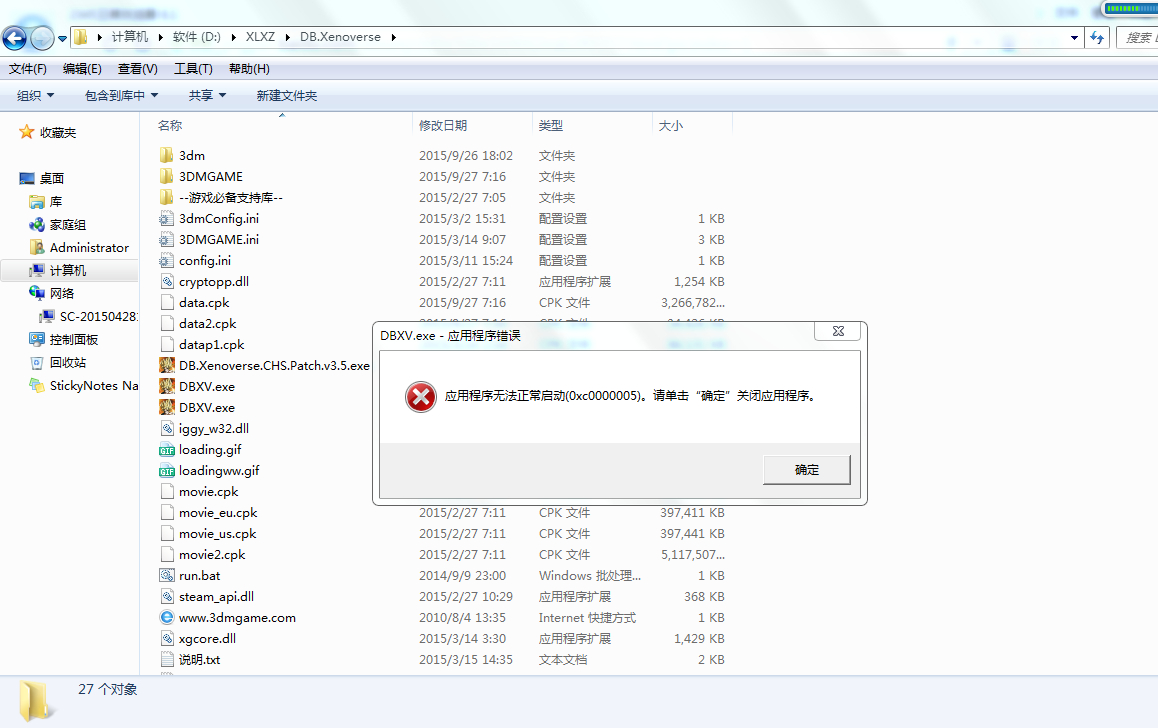This screenshot has height=728, width=1158.
Task: Click the Back navigation arrow button
Action: 15,38
